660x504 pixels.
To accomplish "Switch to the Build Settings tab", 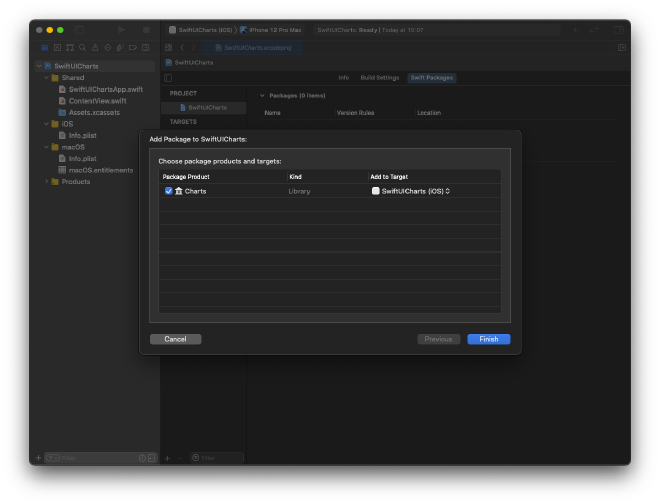I will tap(379, 77).
